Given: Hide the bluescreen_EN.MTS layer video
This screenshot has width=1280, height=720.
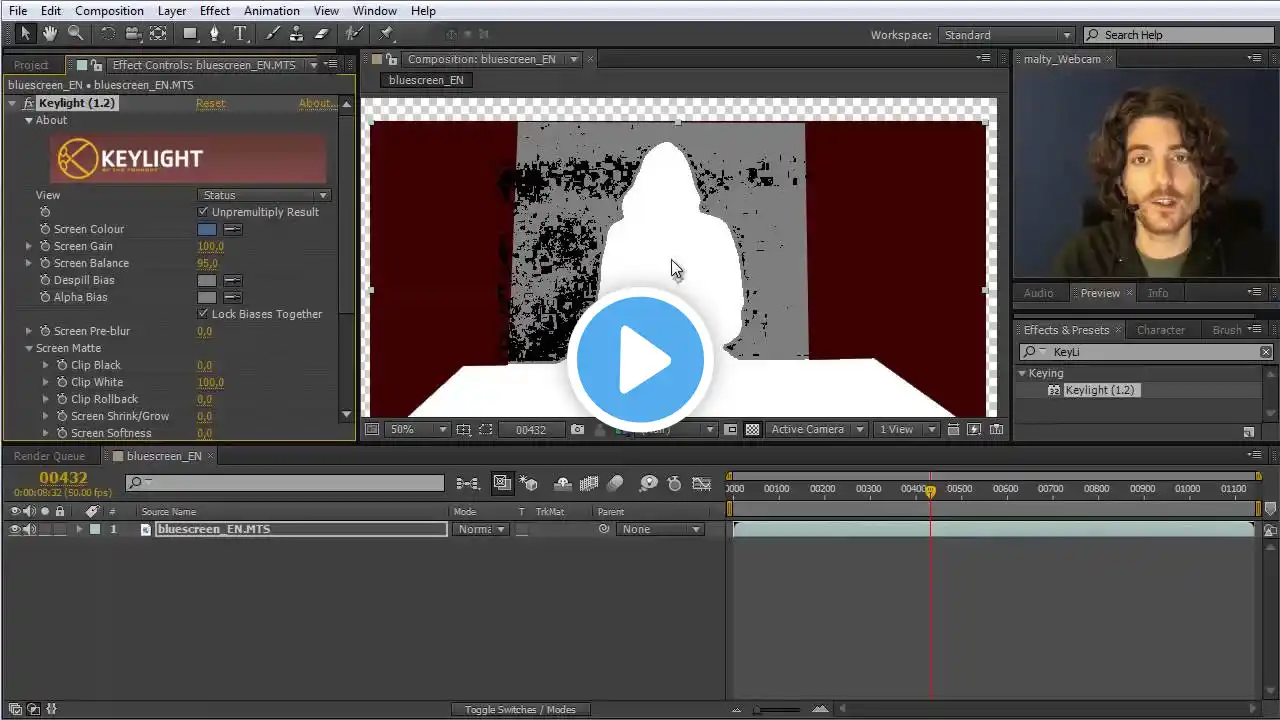Looking at the screenshot, I should pos(14,530).
